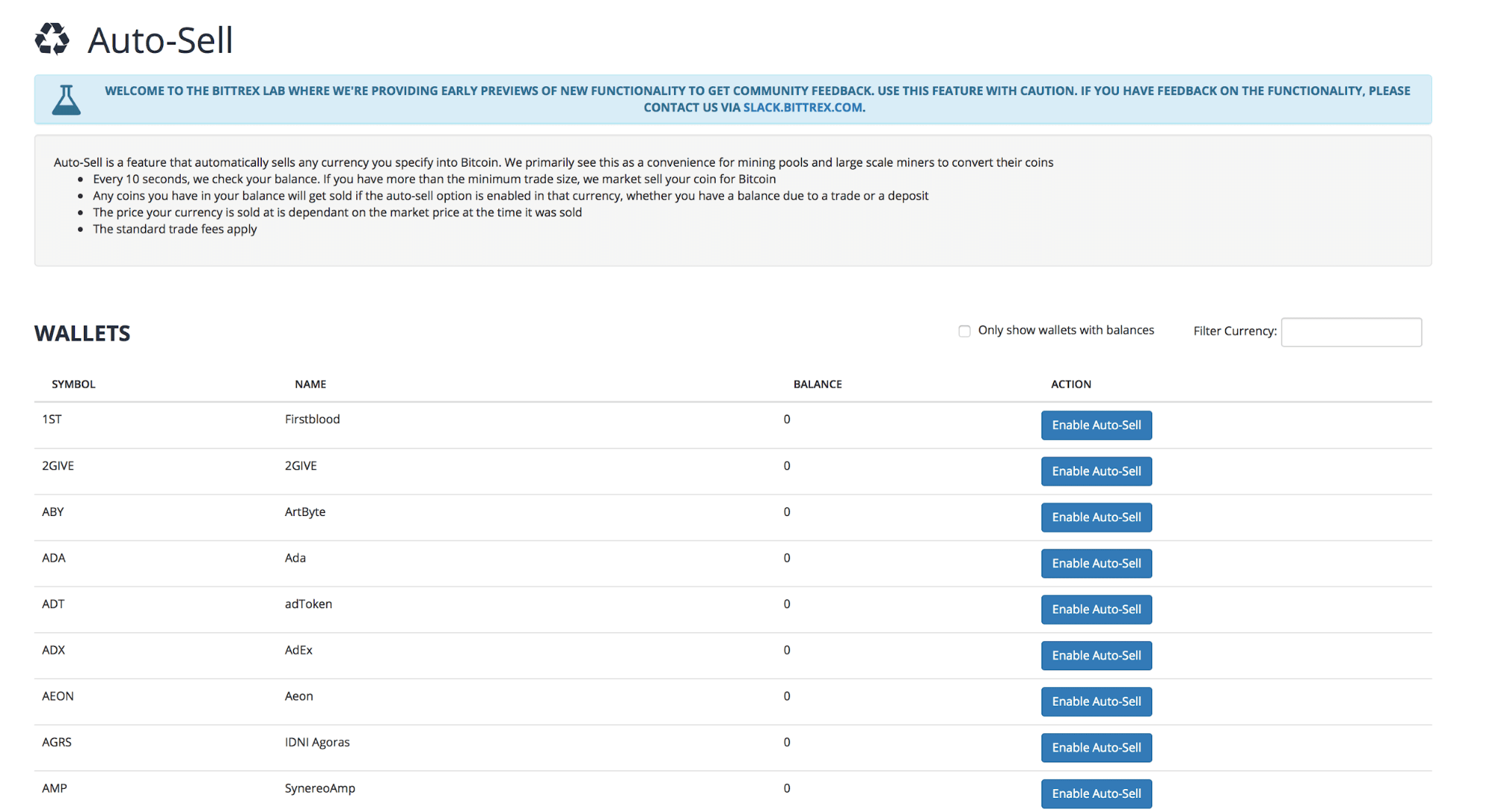1487x812 pixels.
Task: Enable Auto-Sell for IDNI Agoras (AGRS)
Action: pyautogui.click(x=1096, y=748)
